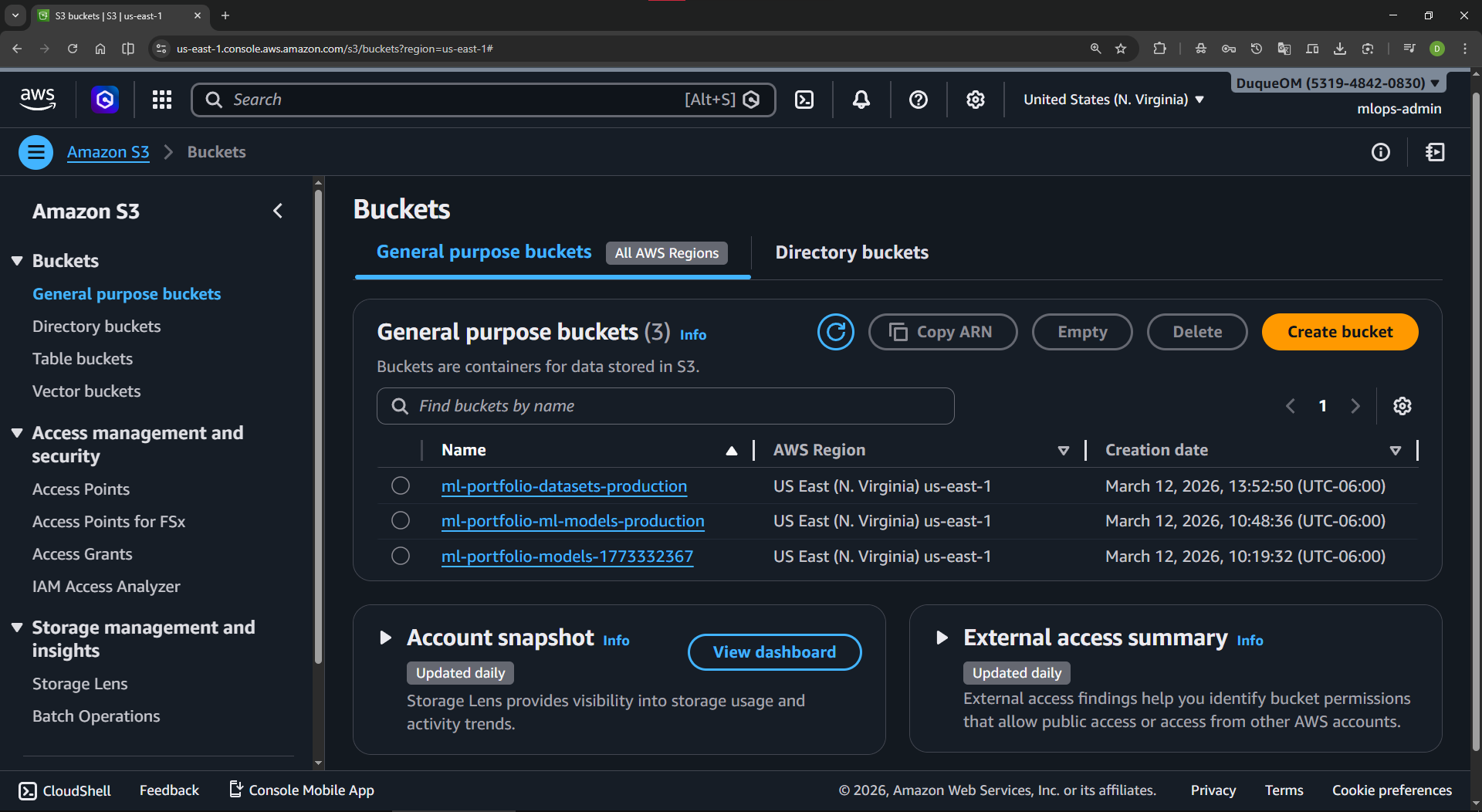Open bucket table preferences gear

pos(1402,406)
